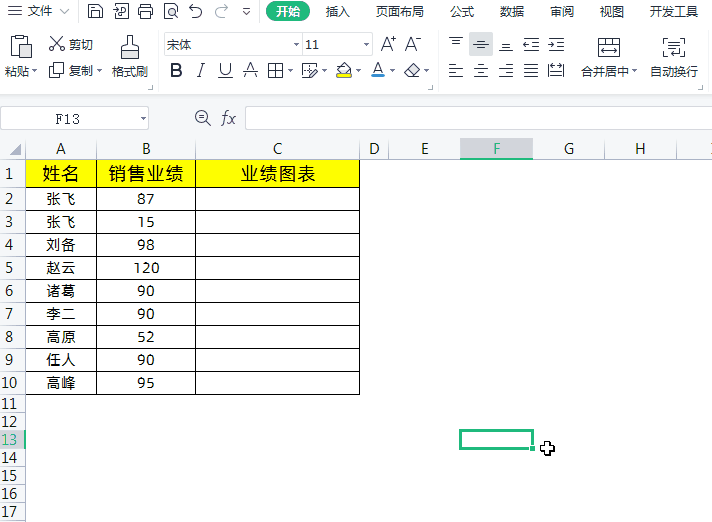Expand the quick access toolbar customize arrow

tap(247, 11)
